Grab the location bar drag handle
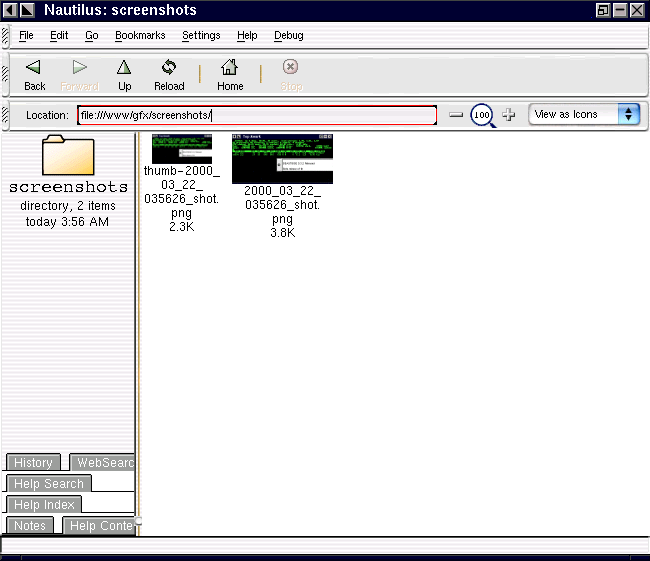Screen dimensions: 650x561 coord(5,115)
